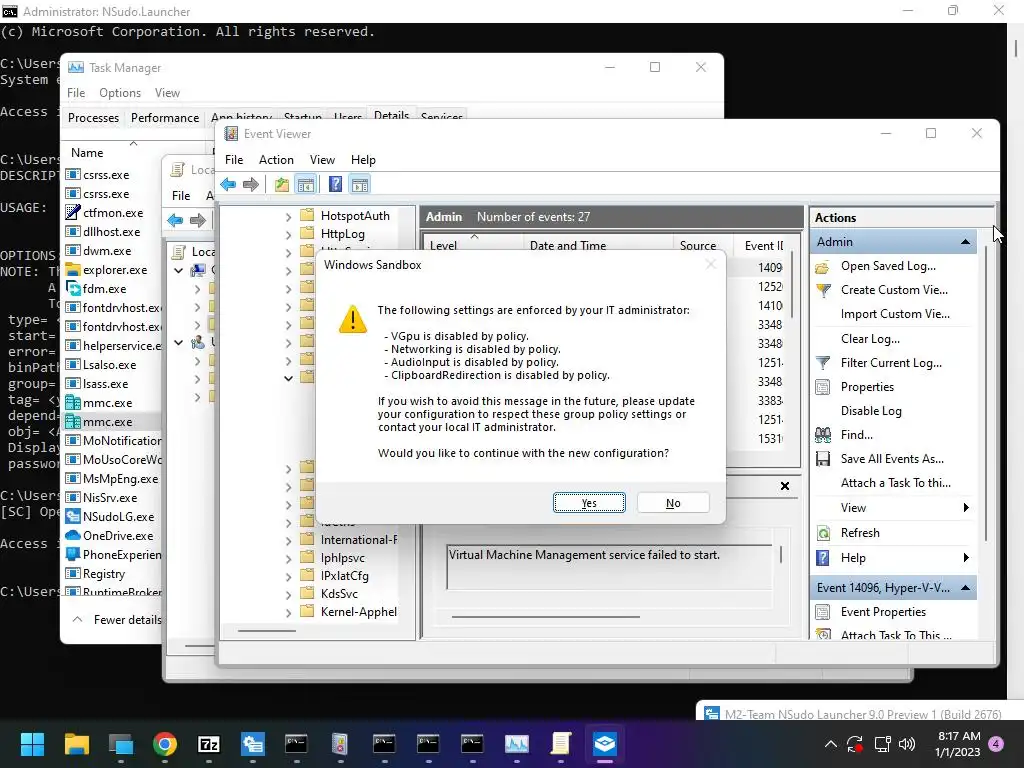Click Windows Sandbox taskbar icon
Screen dimensions: 1024x768
tap(605, 744)
